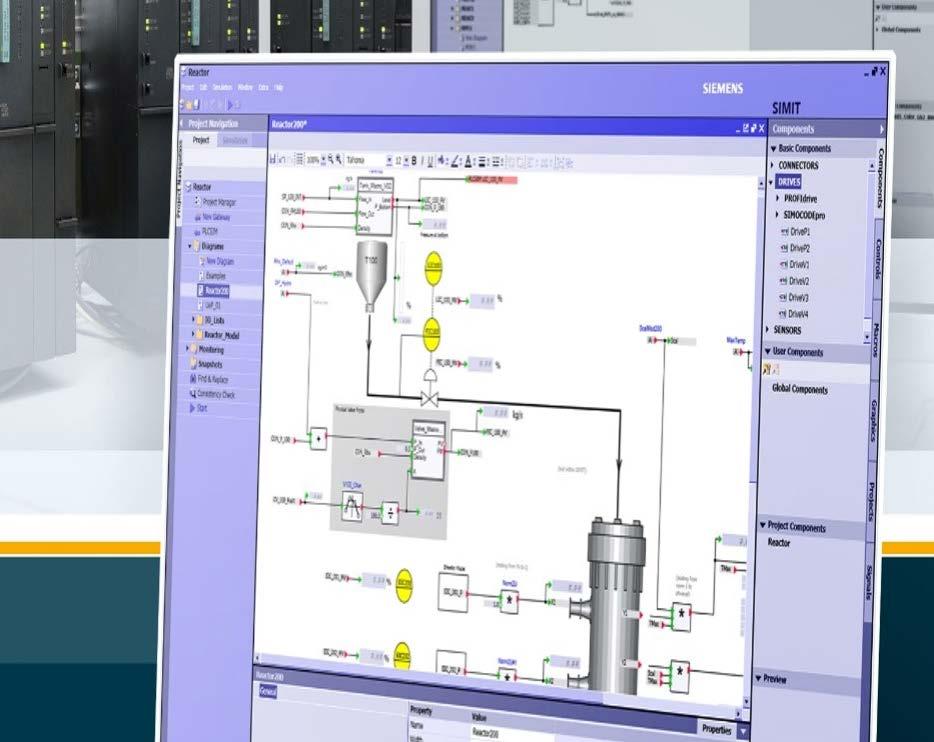
Task: Expand the Monitoring folder arrow
Action: [x=187, y=349]
